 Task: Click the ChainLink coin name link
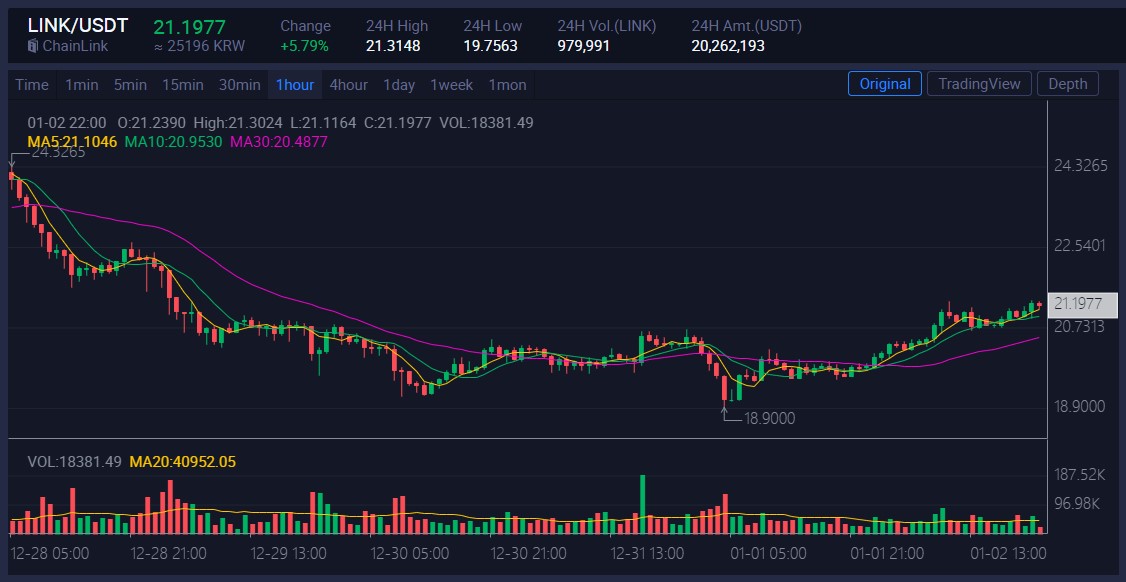[x=75, y=46]
